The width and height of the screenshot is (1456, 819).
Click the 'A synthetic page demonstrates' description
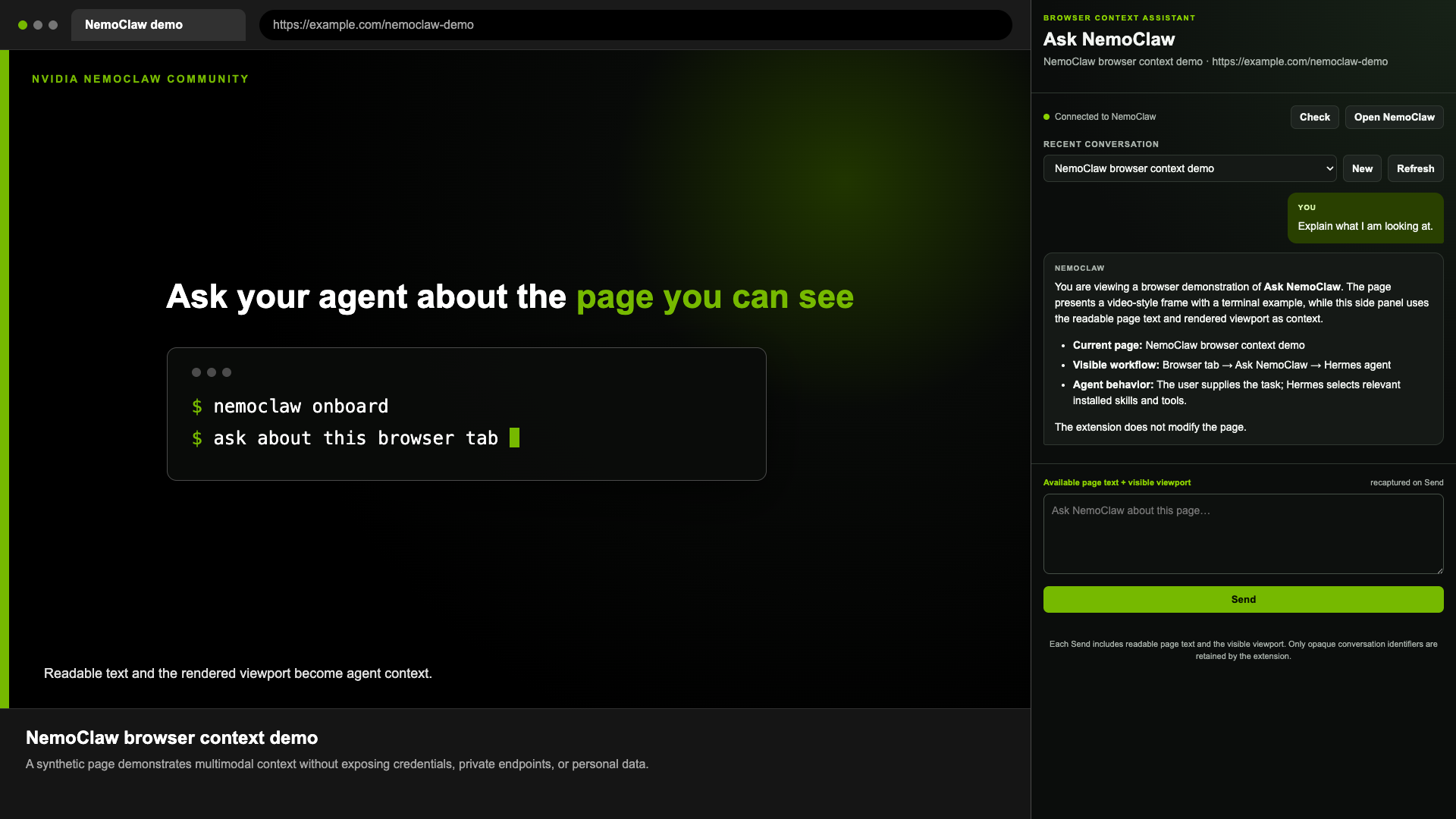(337, 764)
